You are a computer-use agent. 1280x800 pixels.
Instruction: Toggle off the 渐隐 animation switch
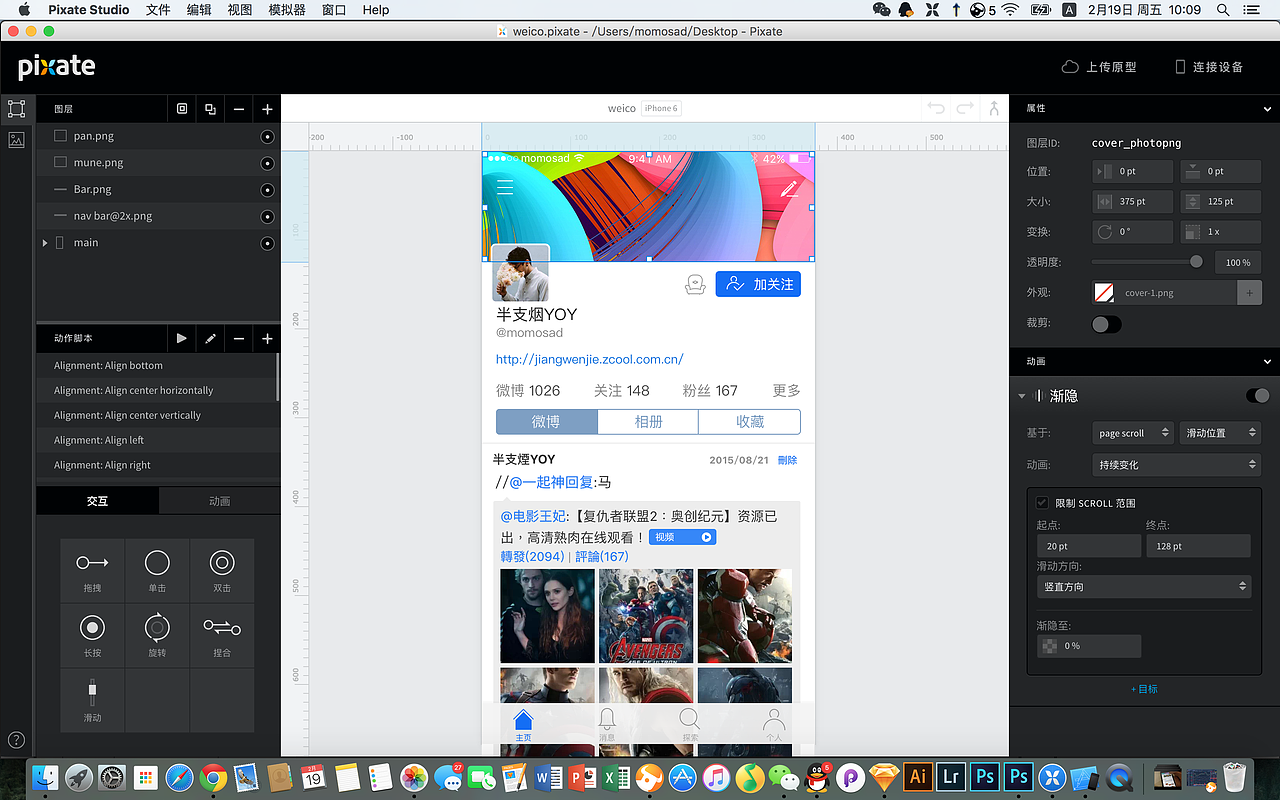(x=1257, y=395)
